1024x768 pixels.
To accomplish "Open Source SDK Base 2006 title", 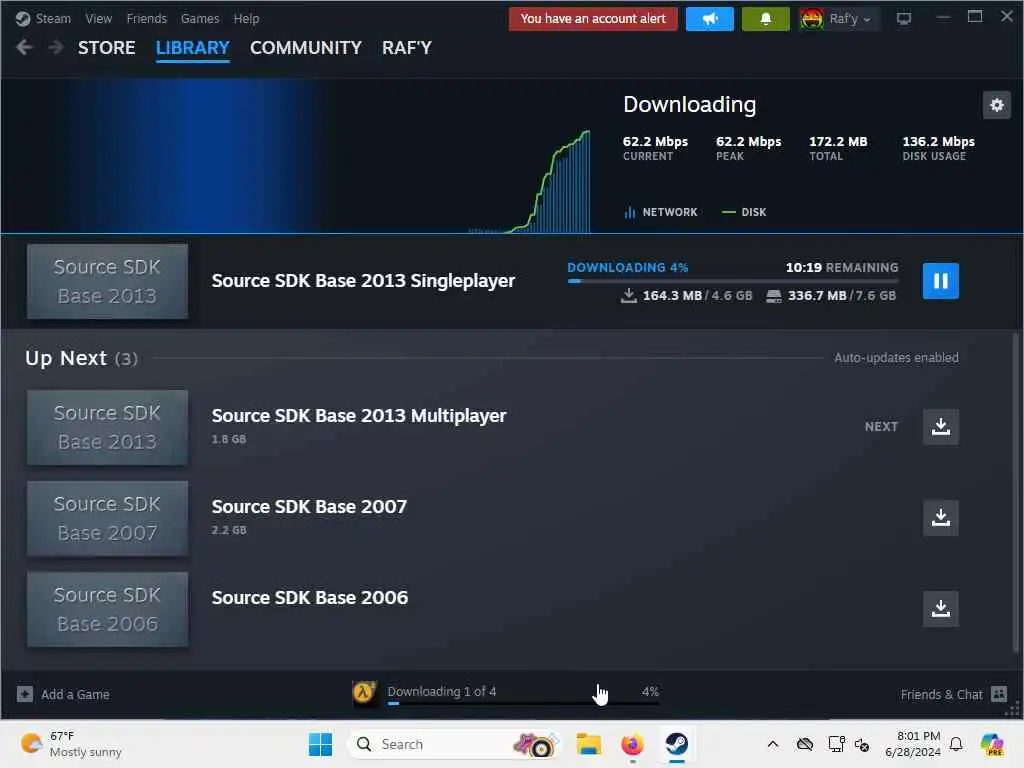I will 310,598.
